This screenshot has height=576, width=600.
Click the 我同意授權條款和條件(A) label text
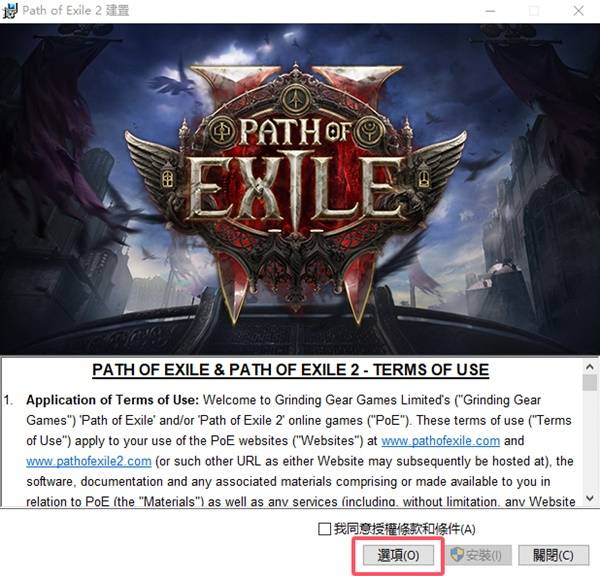404,529
